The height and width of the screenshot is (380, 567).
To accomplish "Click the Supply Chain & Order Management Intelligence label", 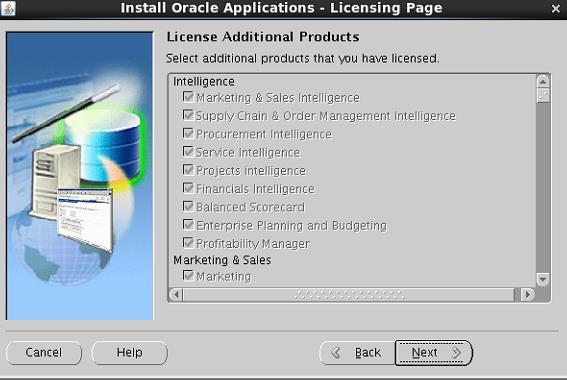I will pos(326,116).
